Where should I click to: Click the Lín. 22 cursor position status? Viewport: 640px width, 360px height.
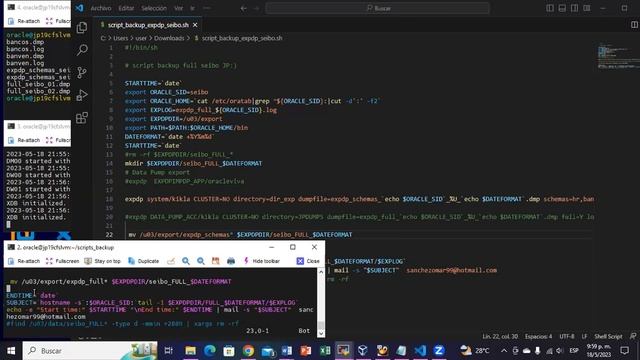500,337
